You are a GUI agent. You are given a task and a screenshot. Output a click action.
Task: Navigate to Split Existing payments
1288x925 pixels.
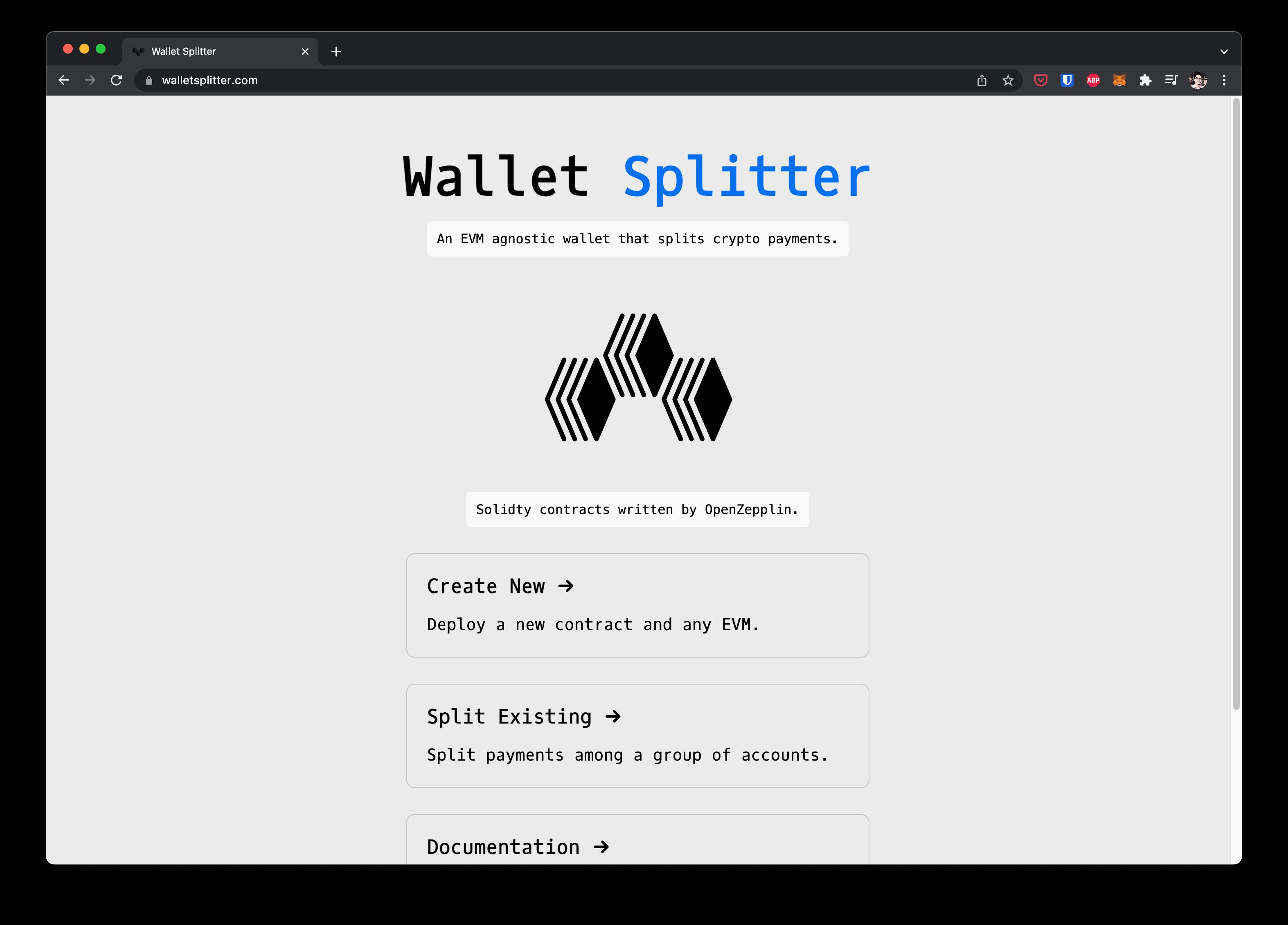(x=637, y=735)
